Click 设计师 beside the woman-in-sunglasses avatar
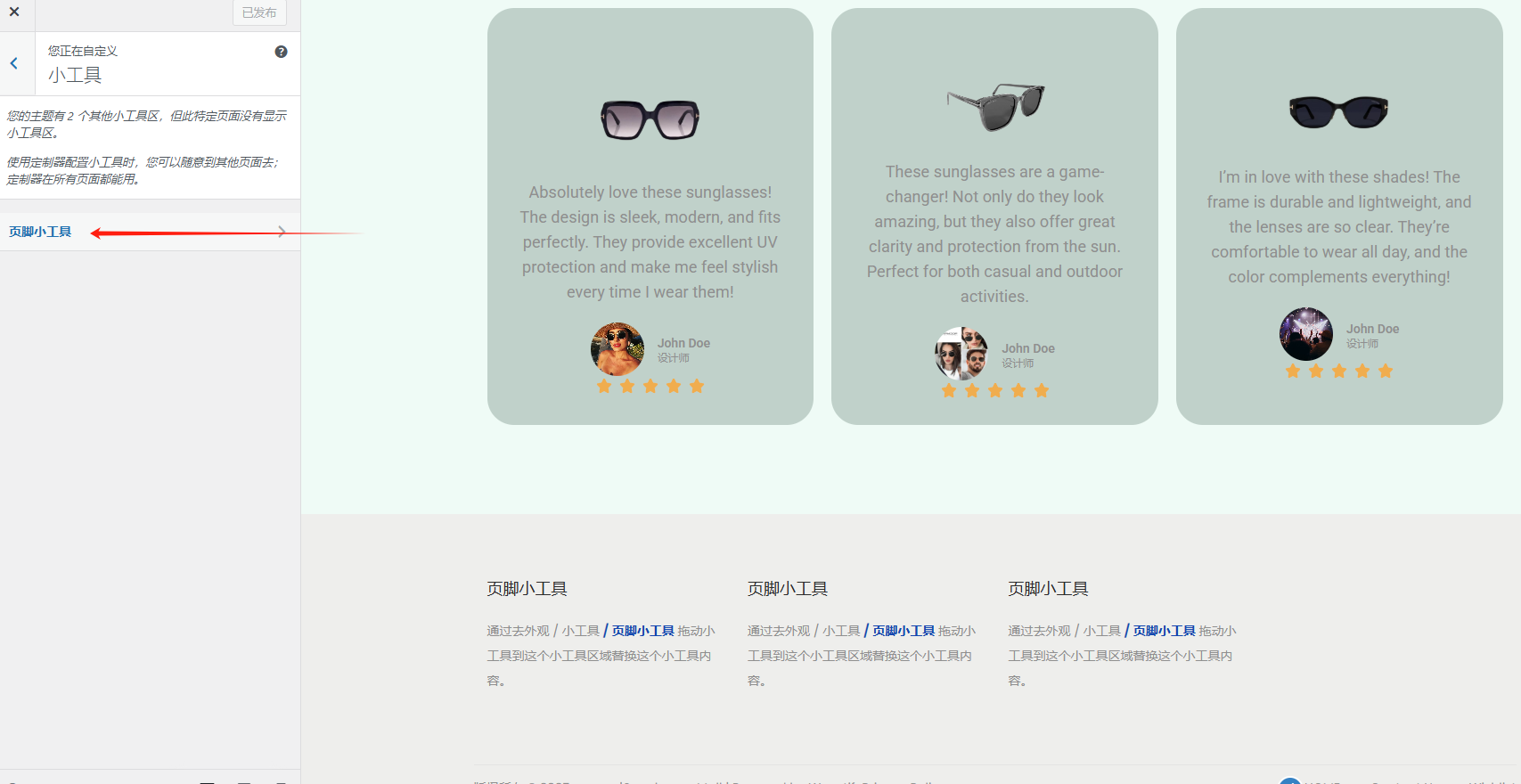The image size is (1521, 784). [x=674, y=358]
